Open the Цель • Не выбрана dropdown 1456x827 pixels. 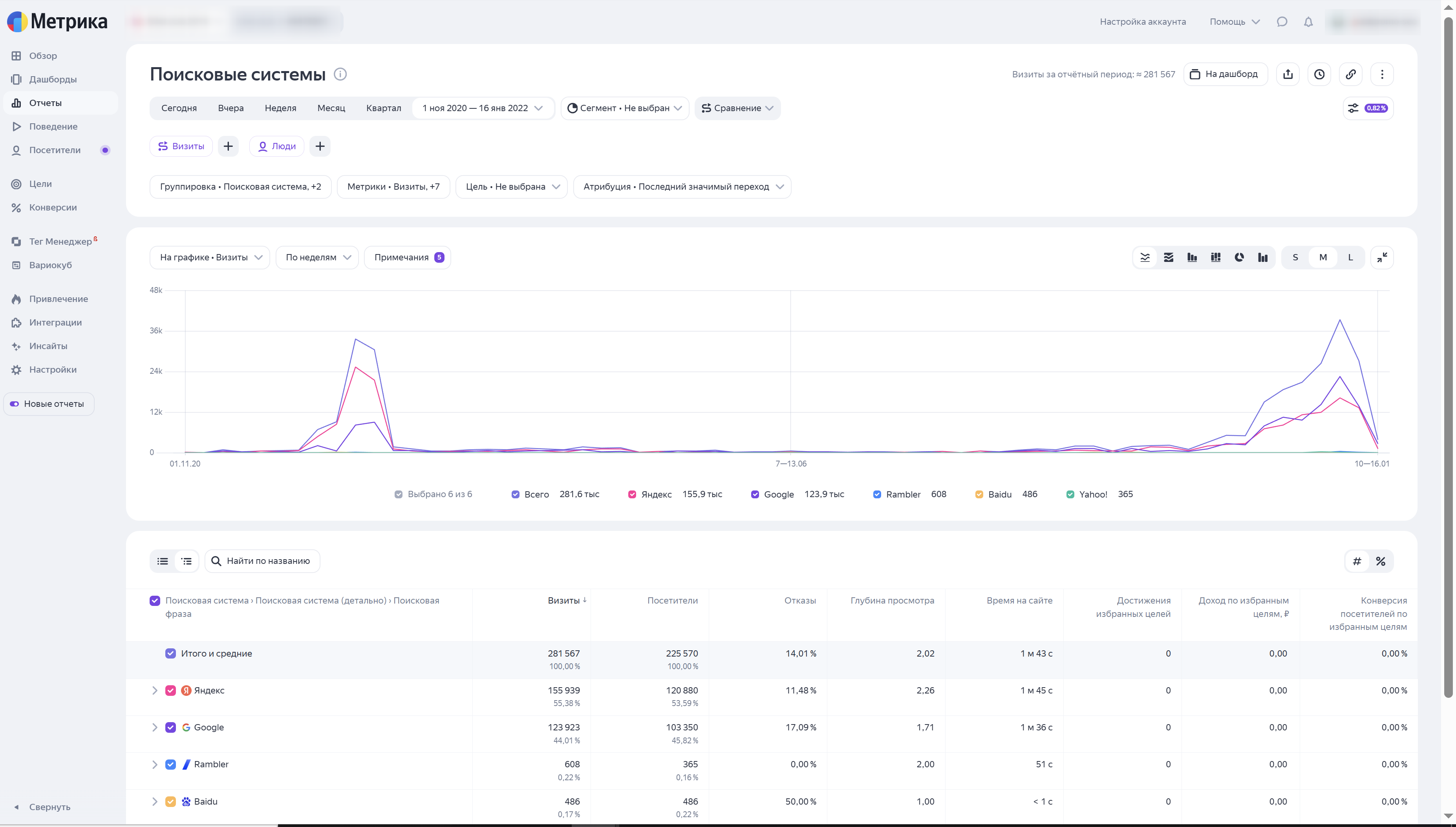(x=512, y=187)
